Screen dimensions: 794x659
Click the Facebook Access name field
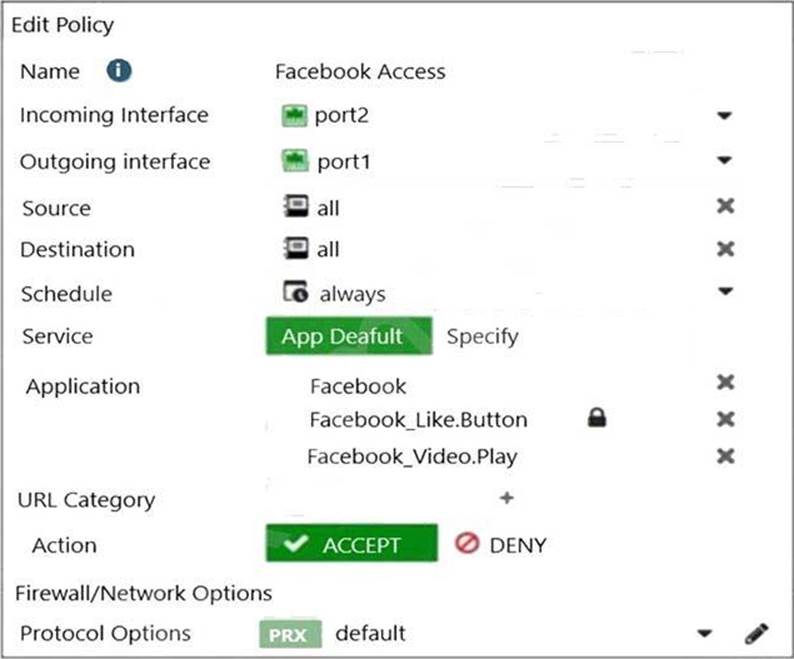pyautogui.click(x=360, y=72)
